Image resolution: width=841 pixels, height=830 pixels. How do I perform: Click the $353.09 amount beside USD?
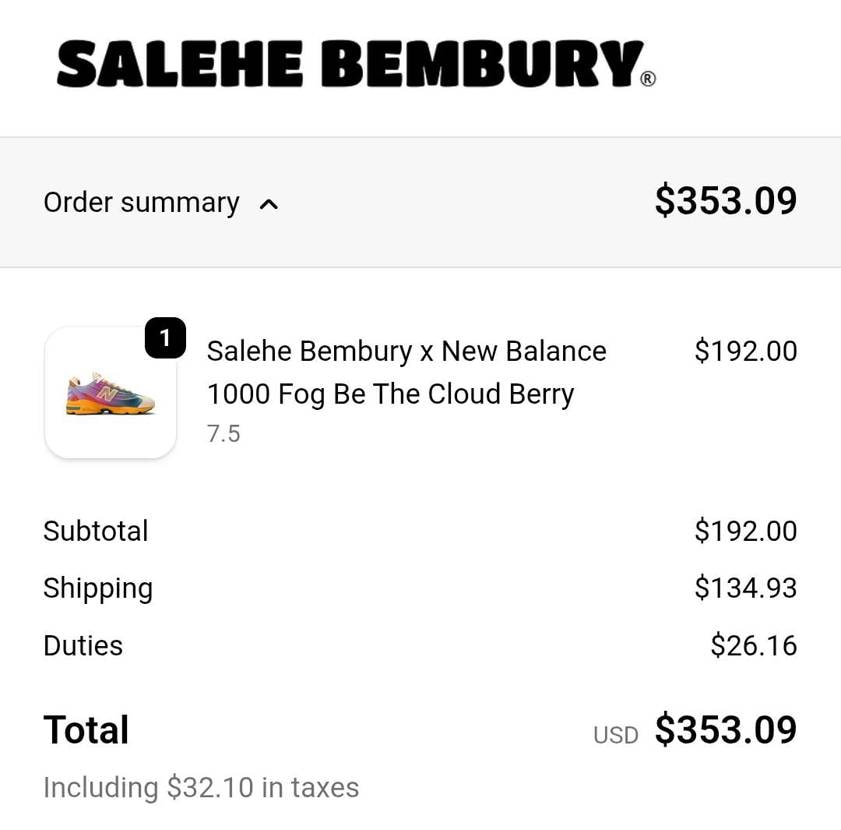tap(725, 730)
